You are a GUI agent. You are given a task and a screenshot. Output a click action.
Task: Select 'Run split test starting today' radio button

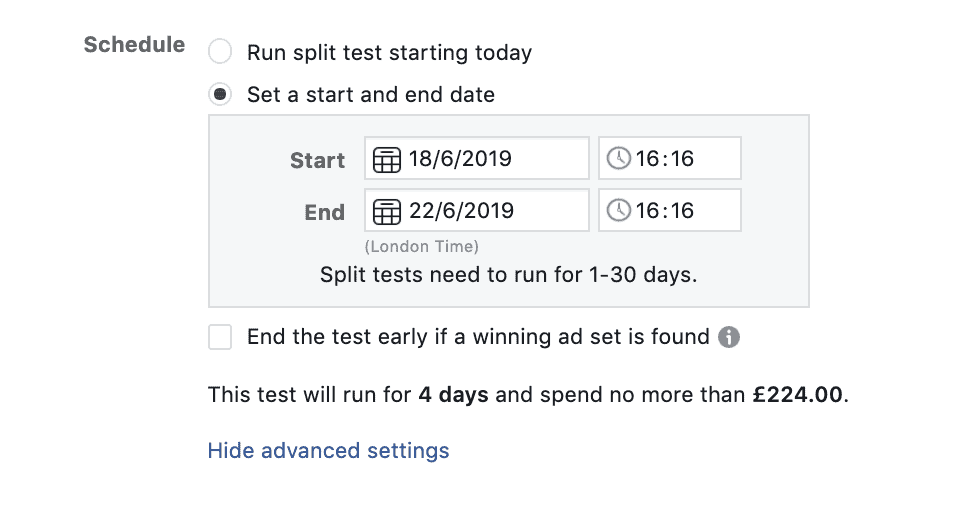tap(220, 52)
